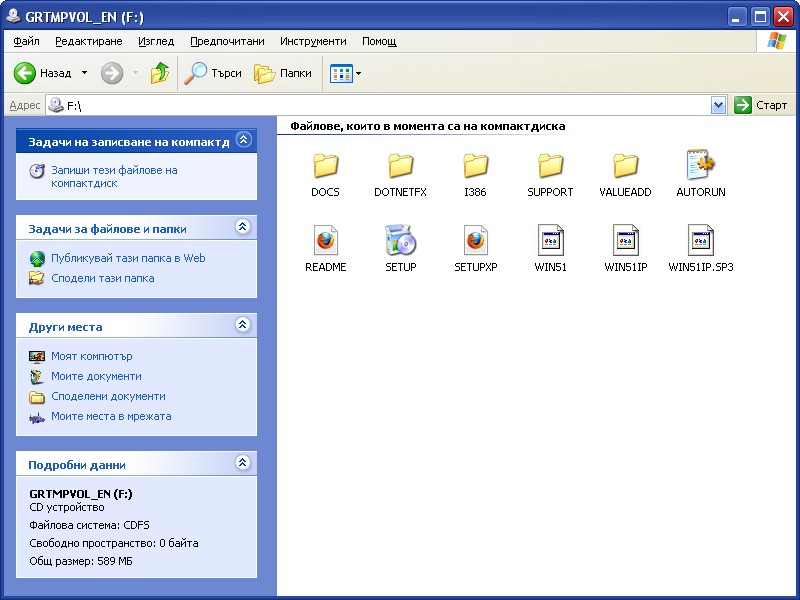Open the Редактиране menu
Screen dimensions: 800x600
point(89,41)
